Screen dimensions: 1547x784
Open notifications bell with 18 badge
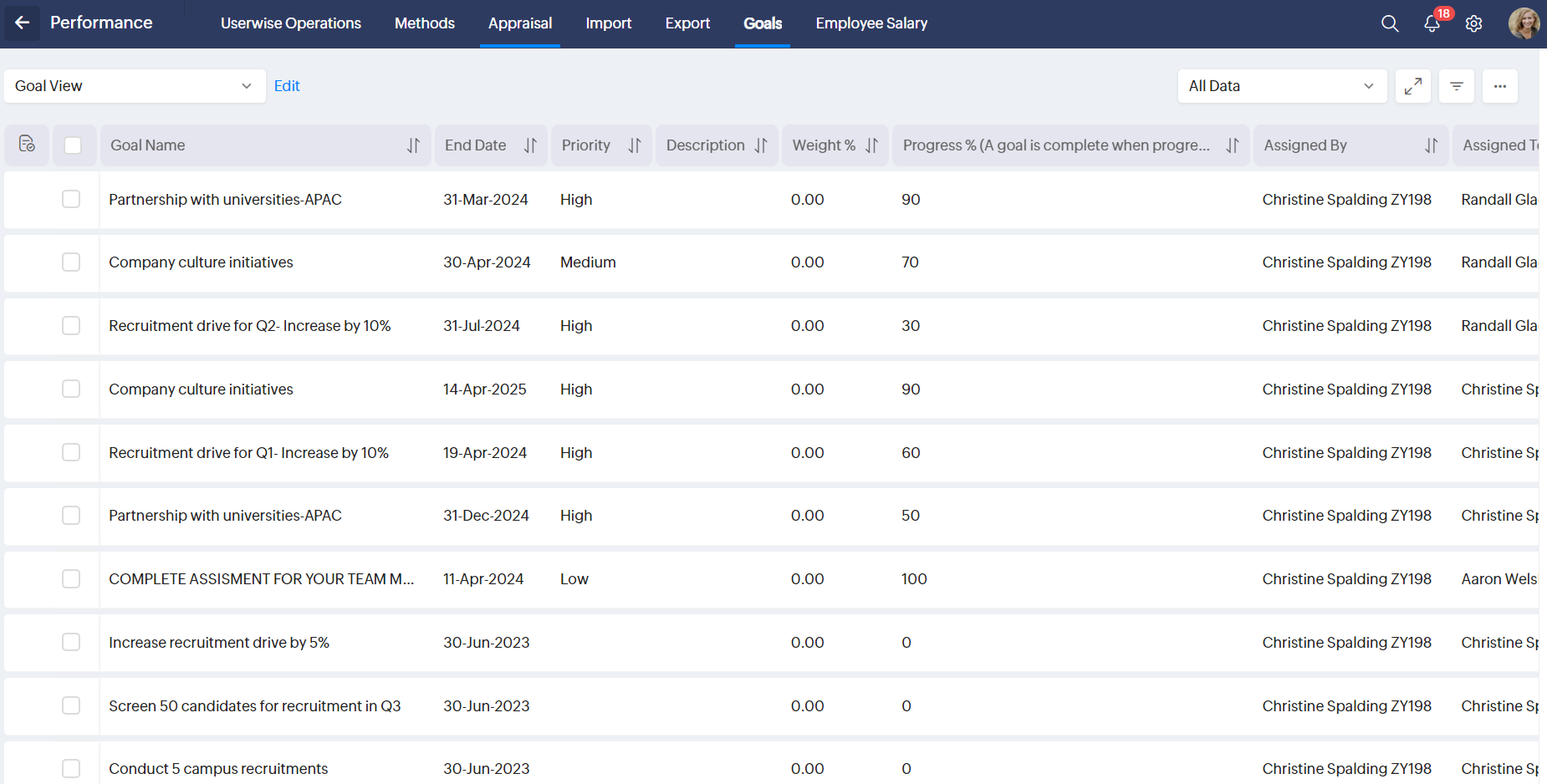coord(1432,23)
